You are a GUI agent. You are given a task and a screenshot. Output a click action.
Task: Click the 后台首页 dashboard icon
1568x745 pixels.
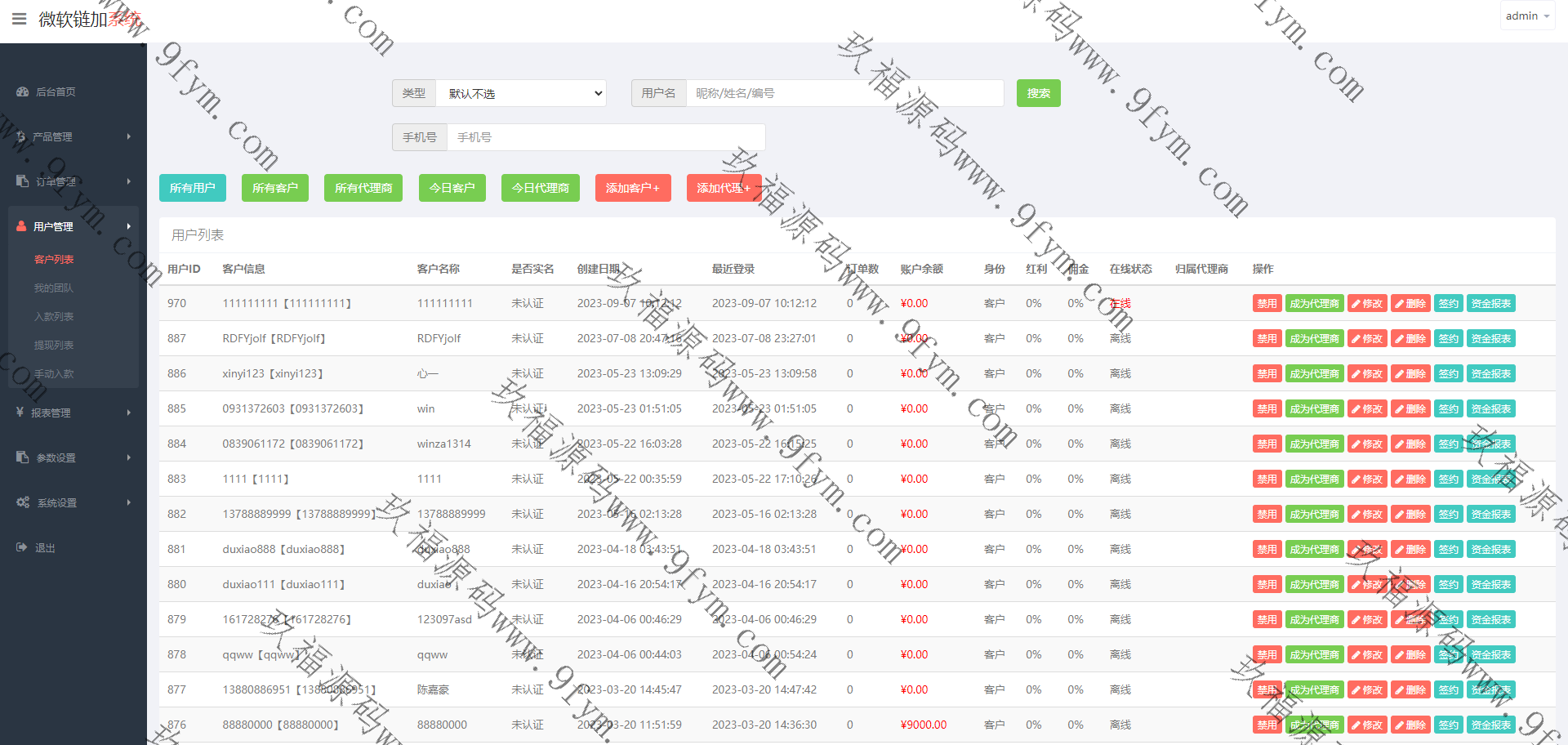tap(22, 92)
